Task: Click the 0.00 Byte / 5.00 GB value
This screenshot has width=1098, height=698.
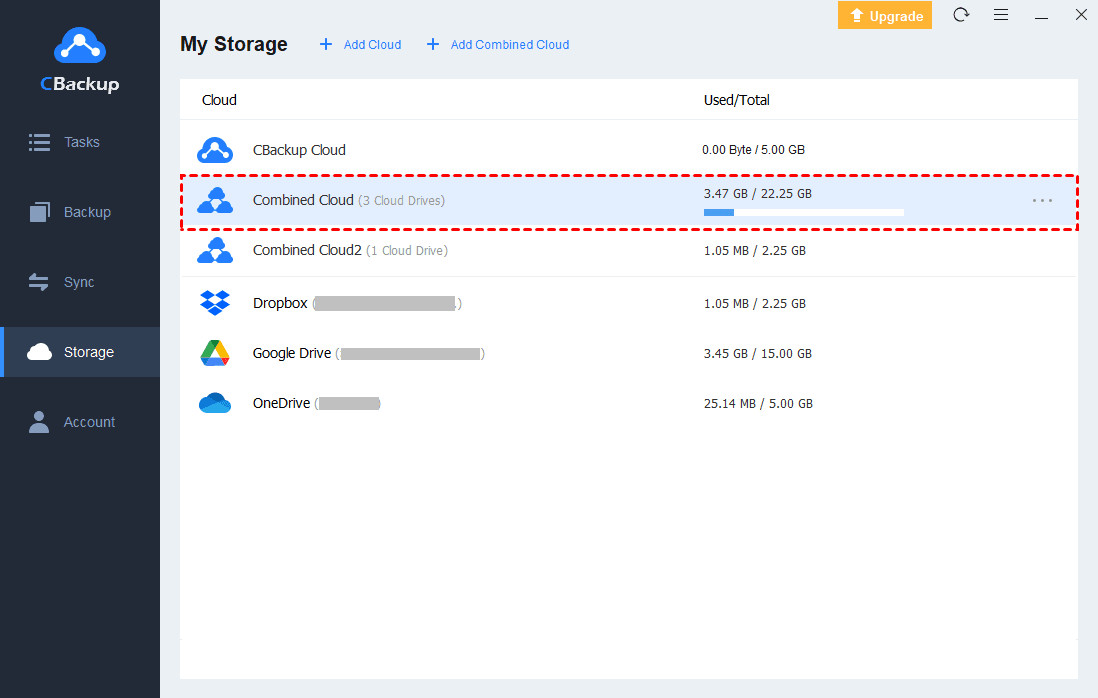Action: click(753, 150)
